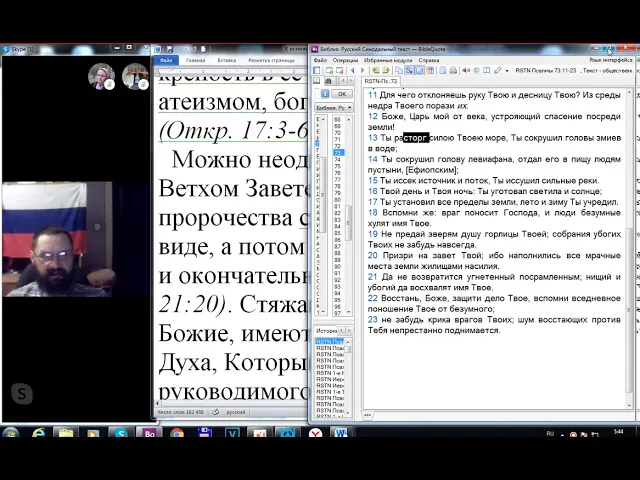This screenshot has height=480, width=640.
Task: Click the bookmarks book icon in BibleQuote toolbar
Action: click(x=430, y=71)
